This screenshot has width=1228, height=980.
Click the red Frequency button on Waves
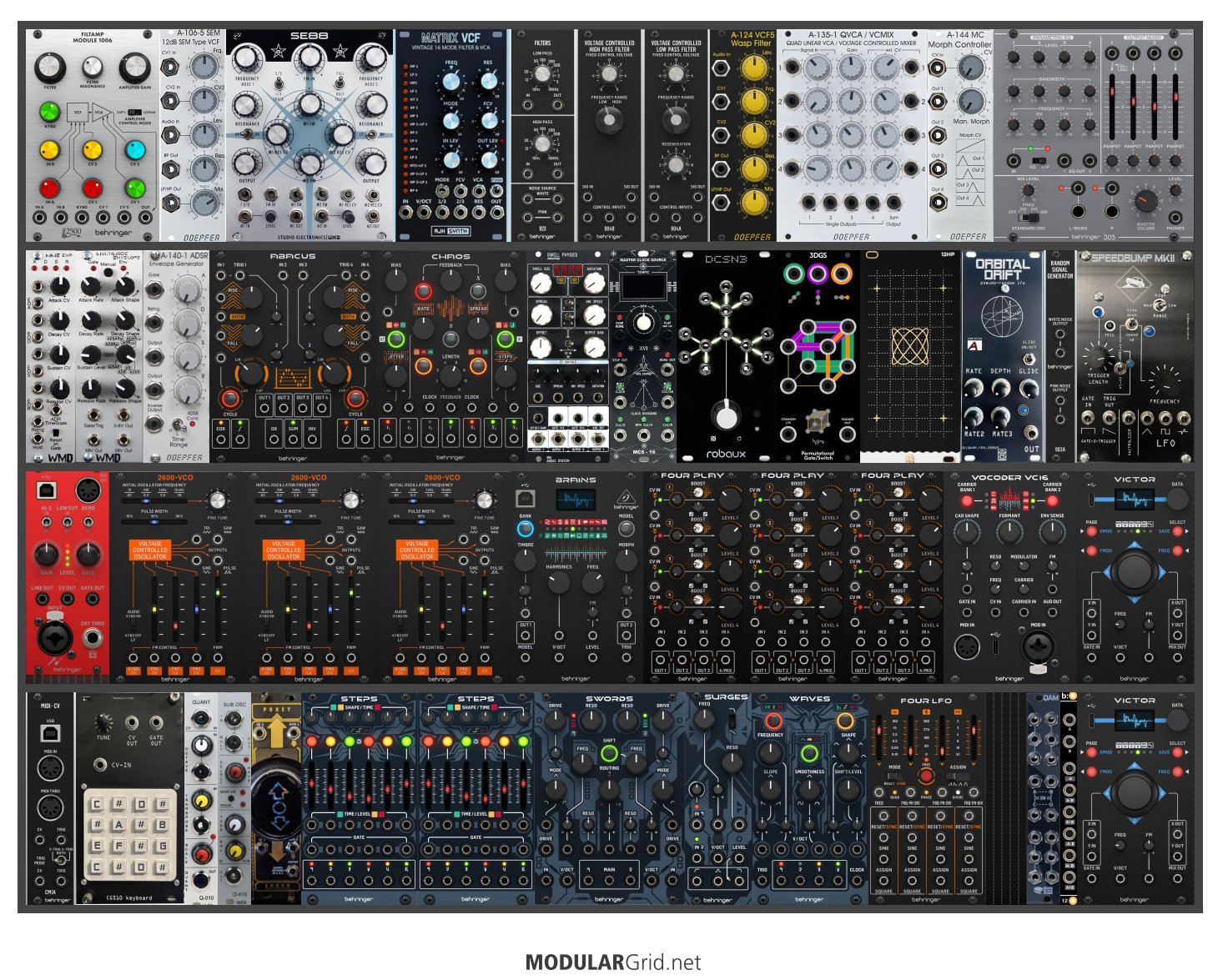click(773, 720)
